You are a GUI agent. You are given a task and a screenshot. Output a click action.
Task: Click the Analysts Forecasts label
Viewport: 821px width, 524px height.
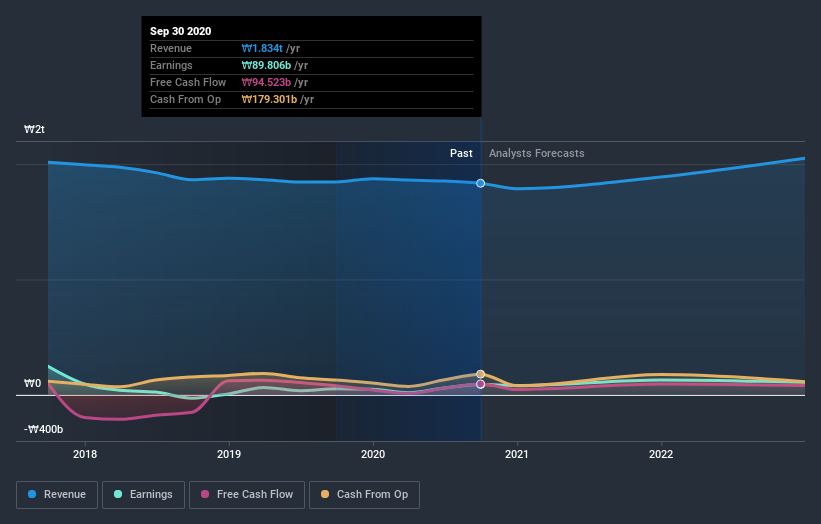pos(537,153)
